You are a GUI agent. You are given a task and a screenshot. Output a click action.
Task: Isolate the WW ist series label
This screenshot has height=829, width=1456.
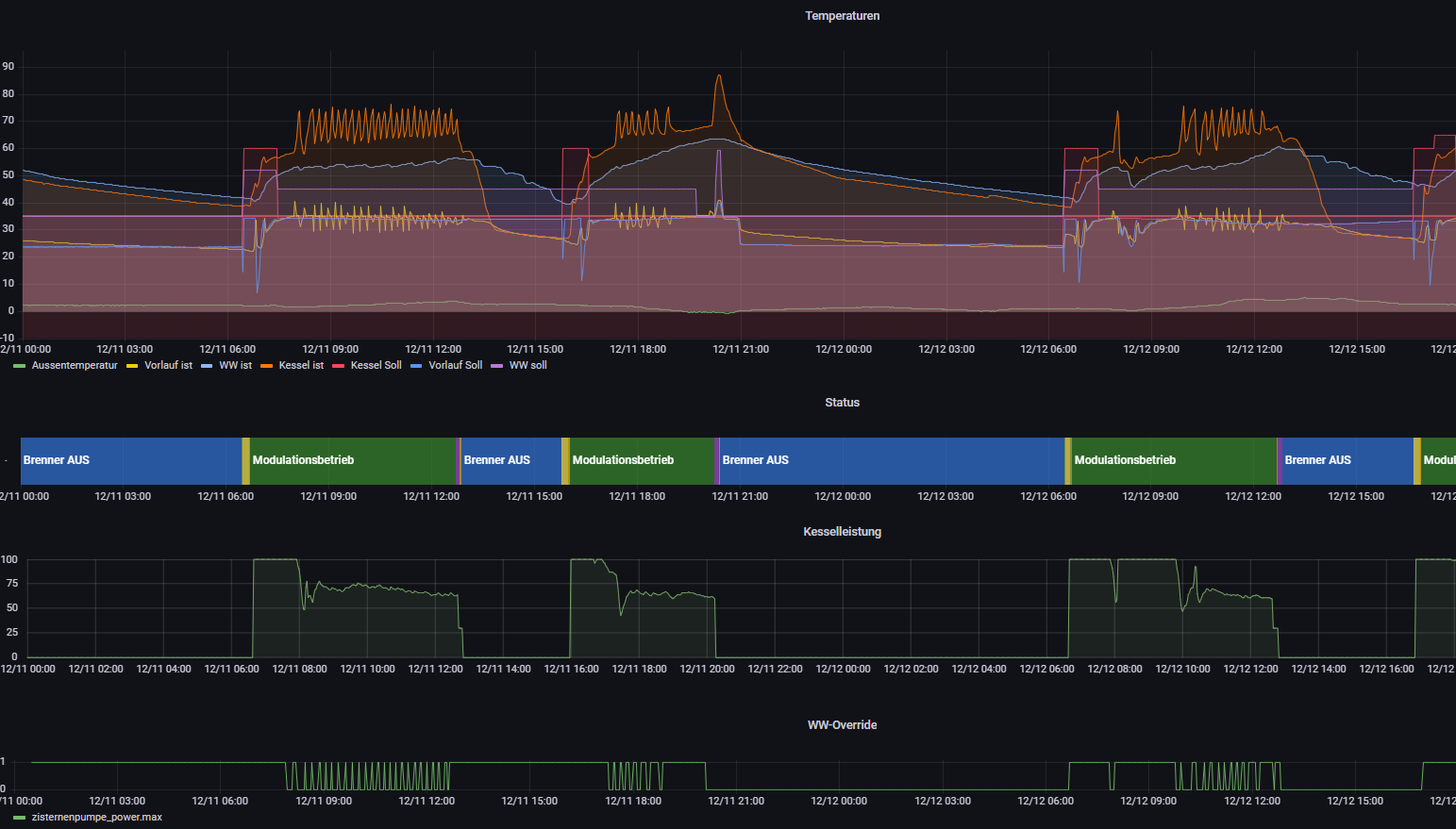[235, 366]
